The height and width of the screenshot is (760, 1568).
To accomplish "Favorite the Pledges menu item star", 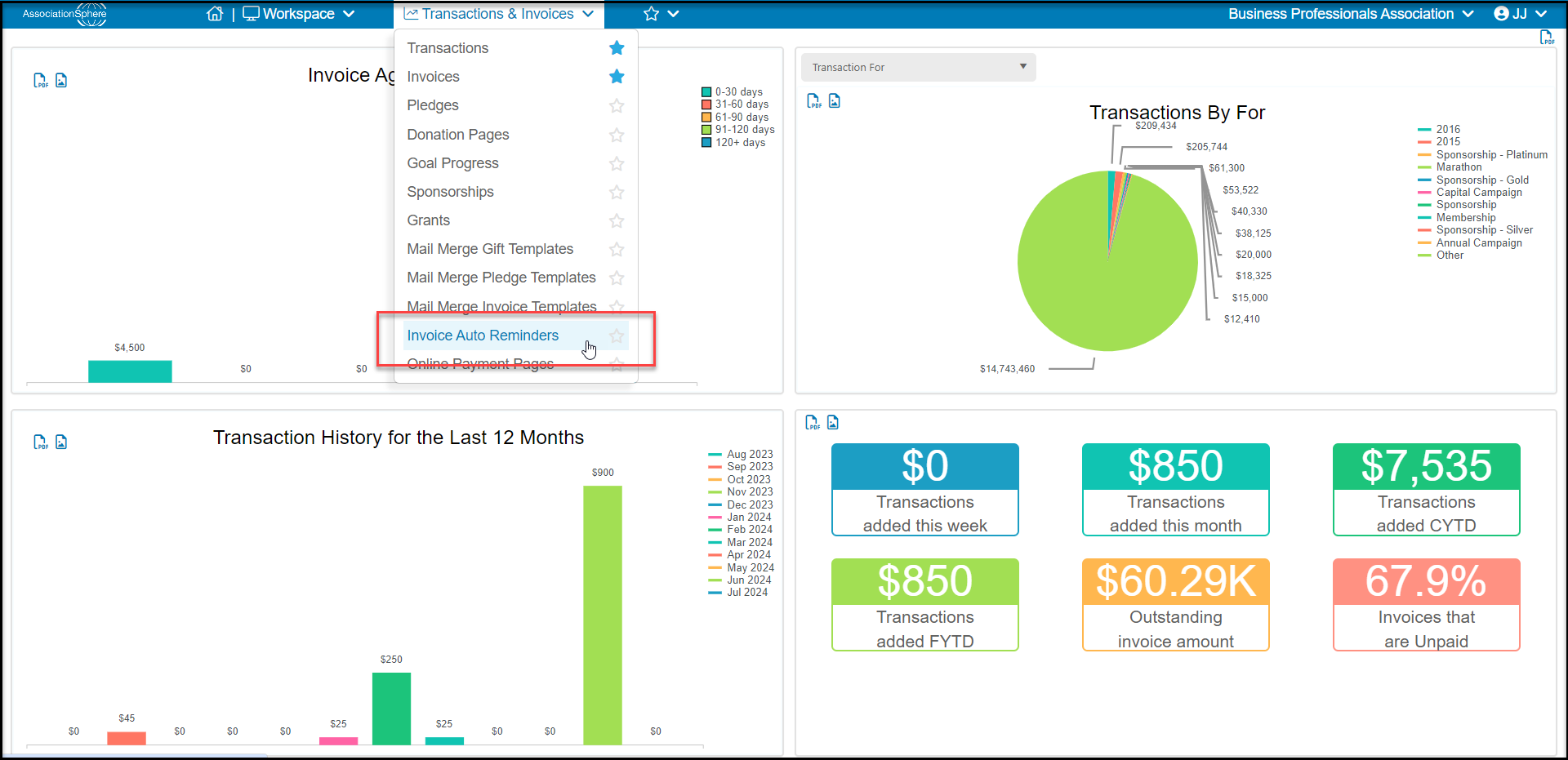I will point(617,105).
